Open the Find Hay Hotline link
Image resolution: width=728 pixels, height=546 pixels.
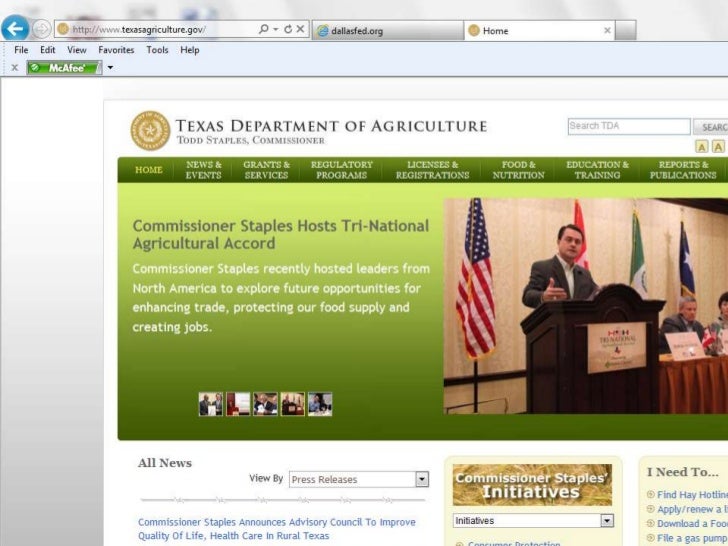point(692,495)
